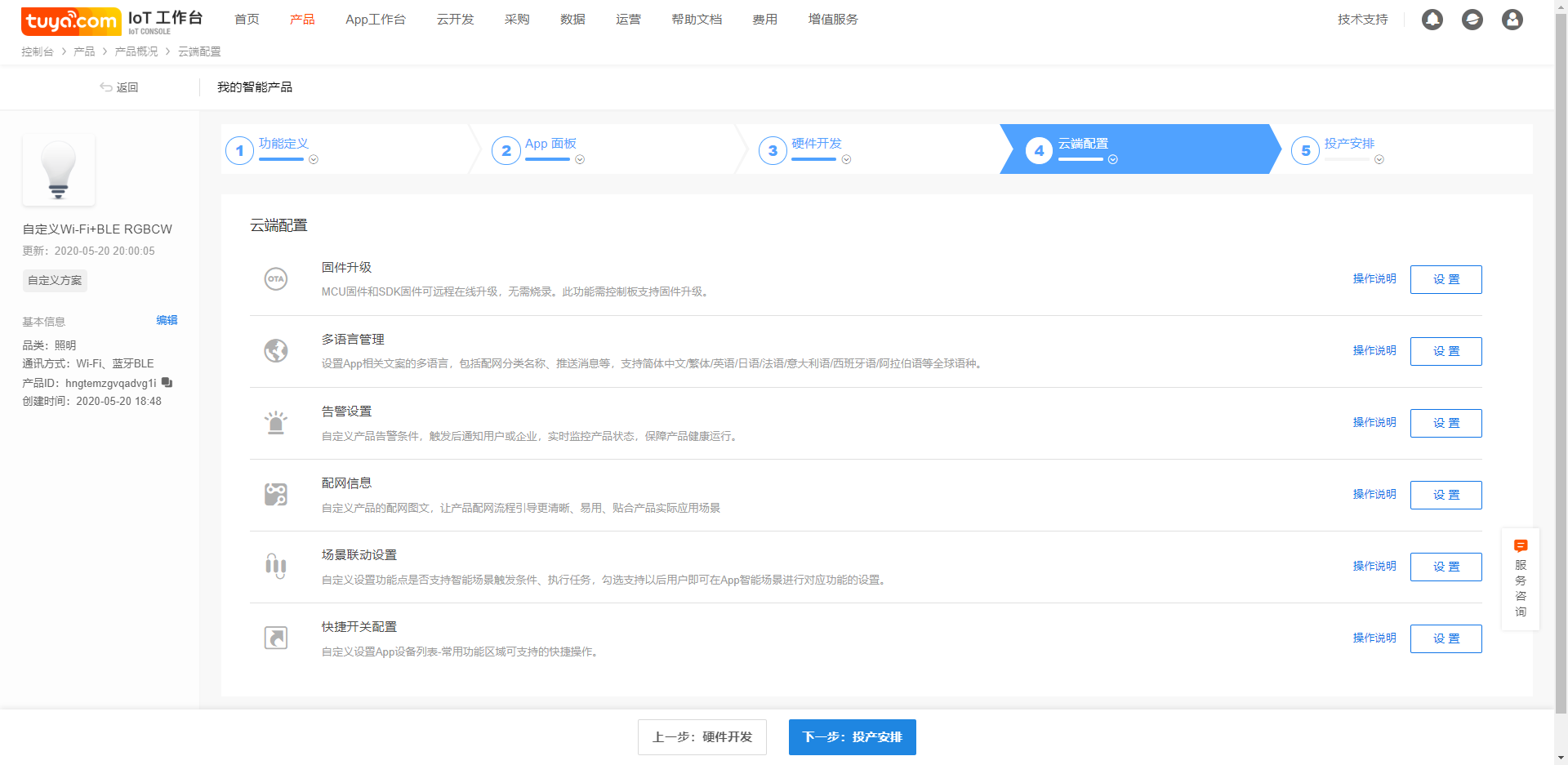Click the shortcut switch configuration icon
This screenshot has width=1568, height=765.
(x=276, y=638)
